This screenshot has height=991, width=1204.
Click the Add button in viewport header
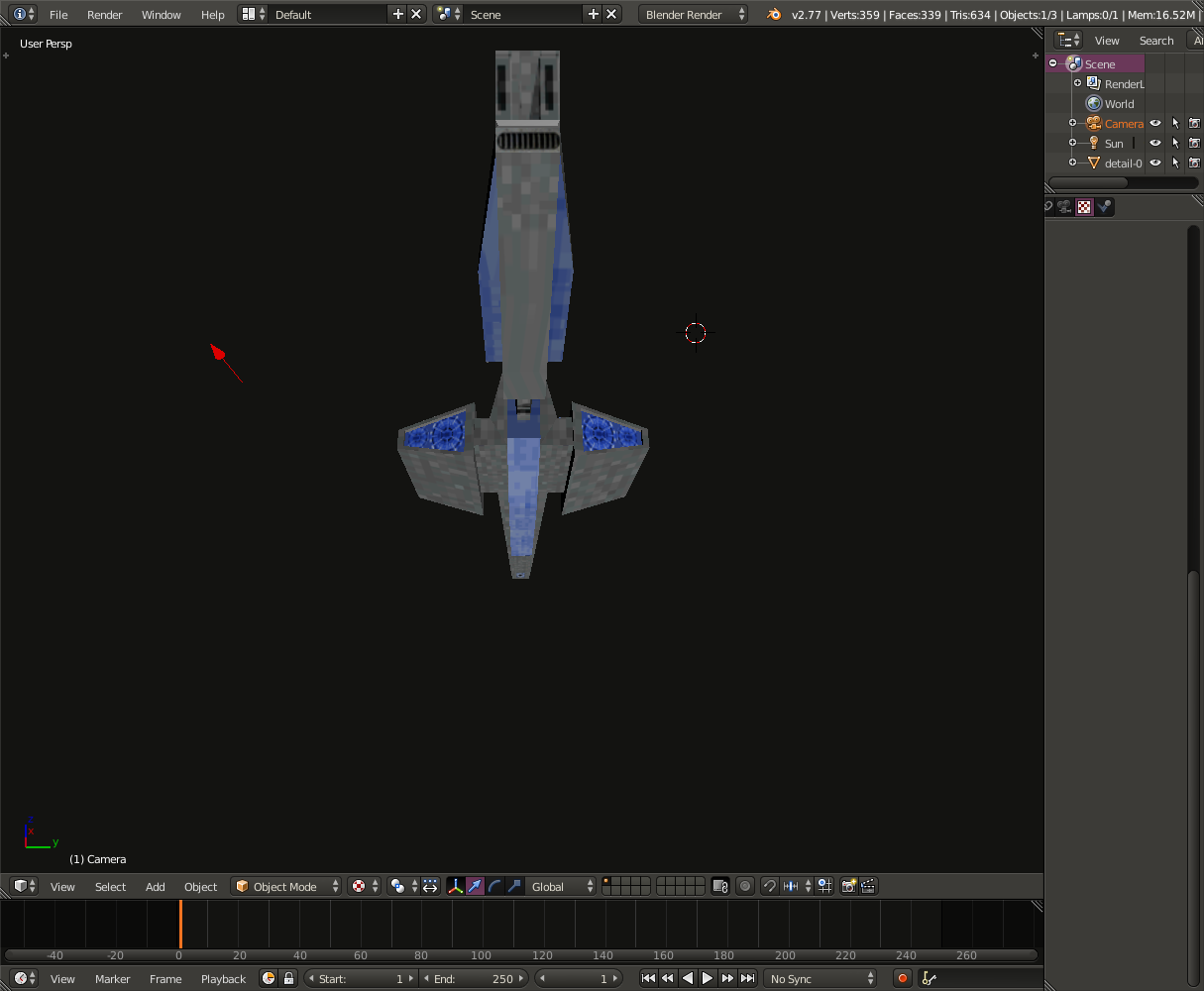[x=156, y=887]
